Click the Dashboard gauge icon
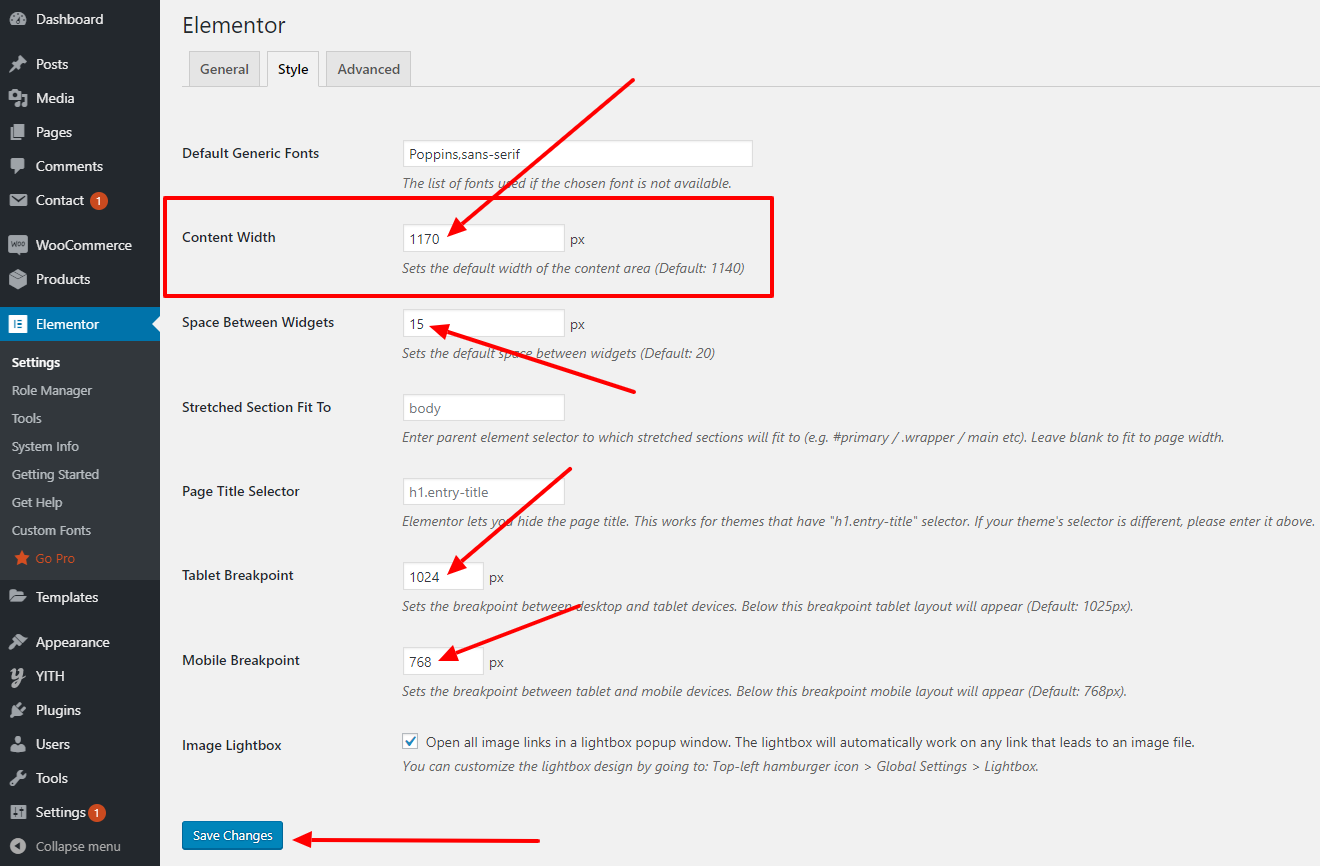Image resolution: width=1320 pixels, height=866 pixels. click(x=18, y=19)
